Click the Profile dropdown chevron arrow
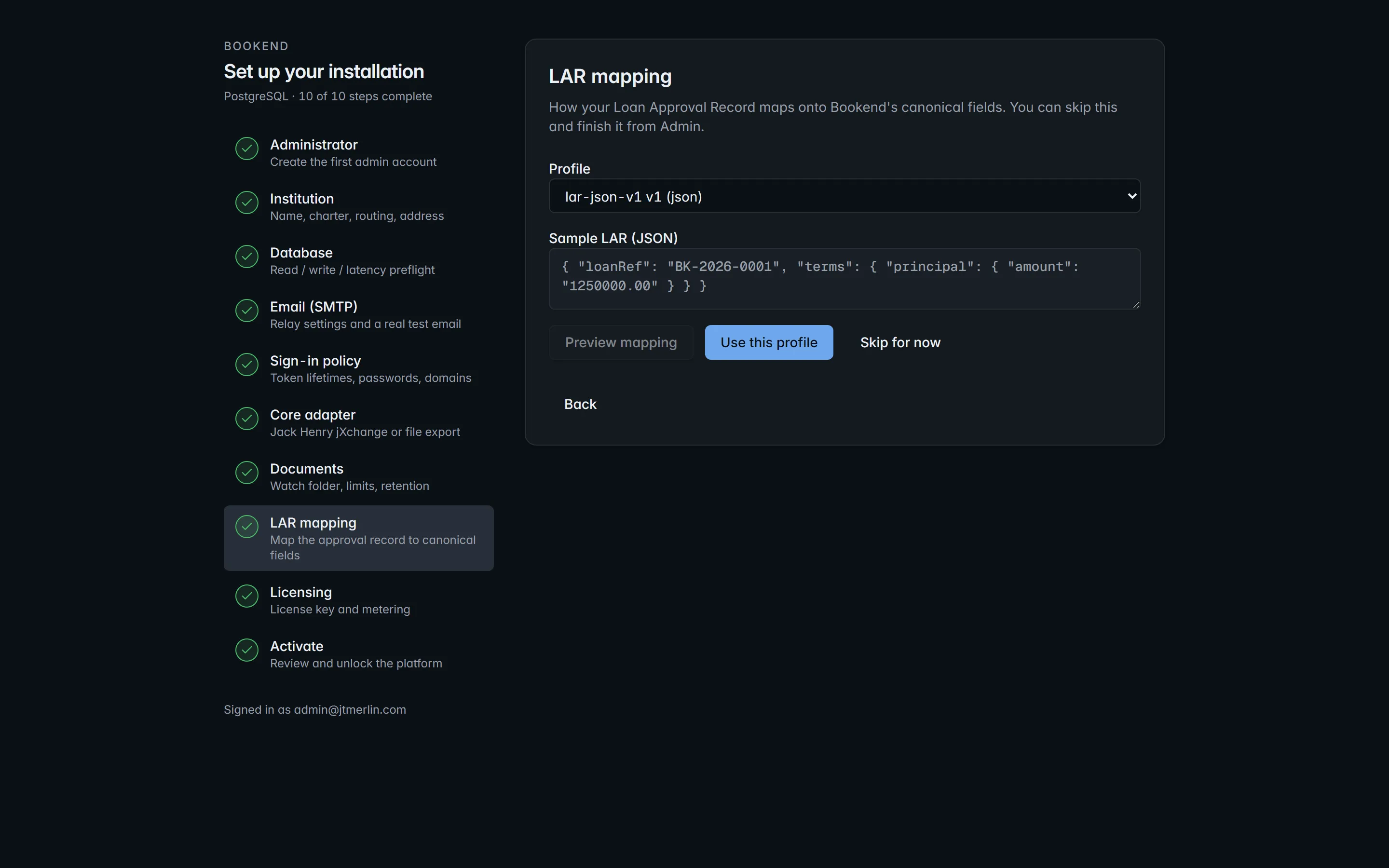1389x868 pixels. click(x=1132, y=196)
